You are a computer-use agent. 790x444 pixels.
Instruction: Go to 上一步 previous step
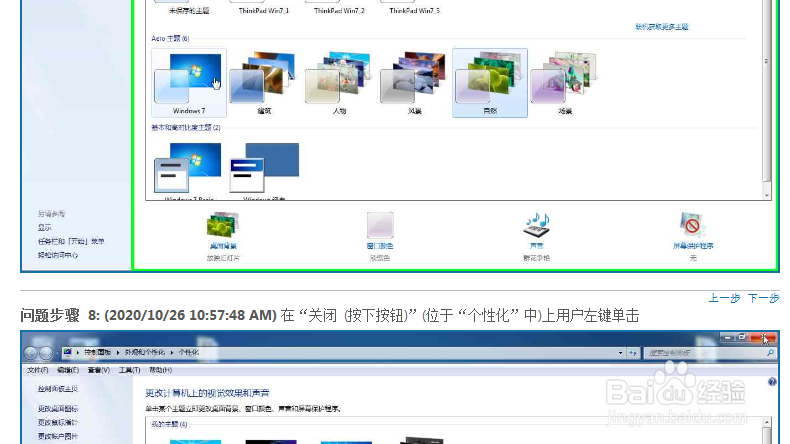tap(724, 298)
